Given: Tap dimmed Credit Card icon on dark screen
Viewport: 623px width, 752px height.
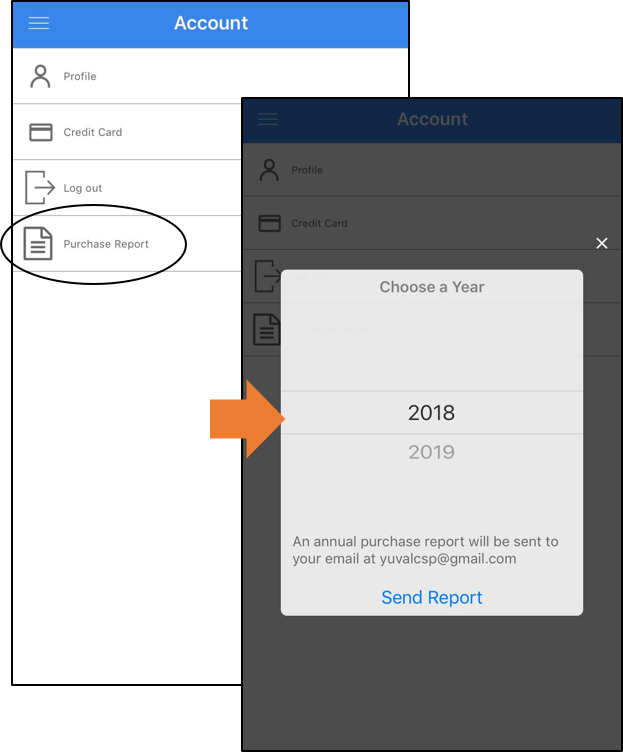Looking at the screenshot, I should 270,223.
